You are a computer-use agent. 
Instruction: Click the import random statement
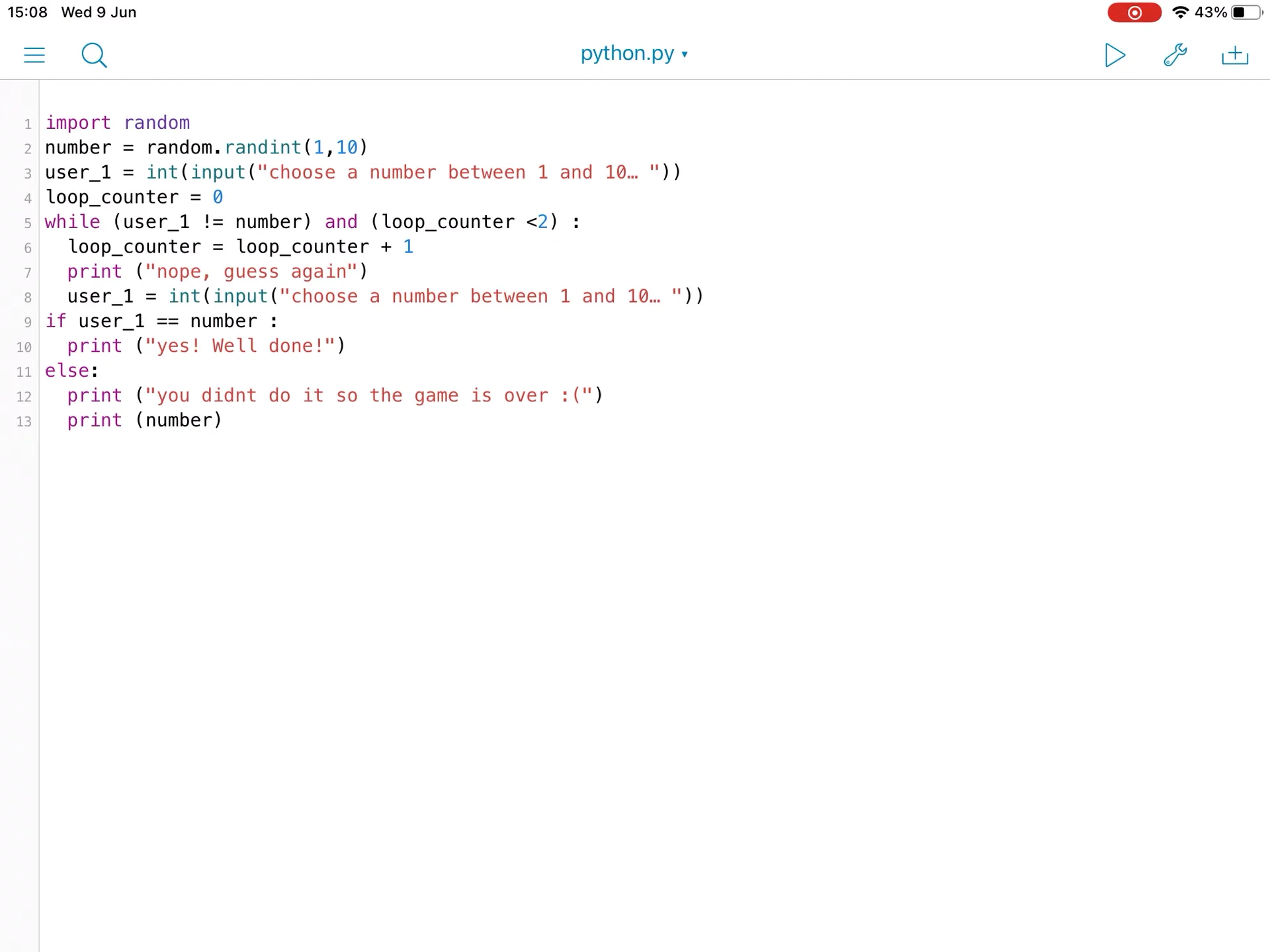point(117,122)
